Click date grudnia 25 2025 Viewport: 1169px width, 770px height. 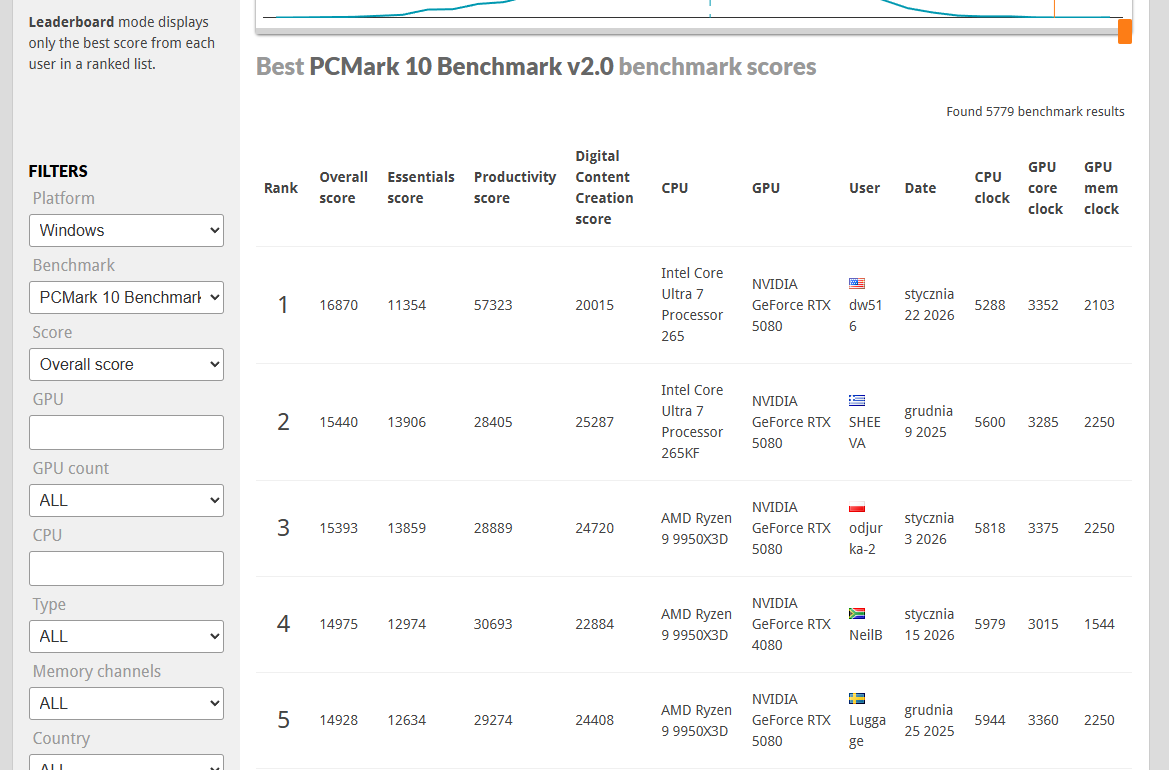pyautogui.click(x=929, y=720)
